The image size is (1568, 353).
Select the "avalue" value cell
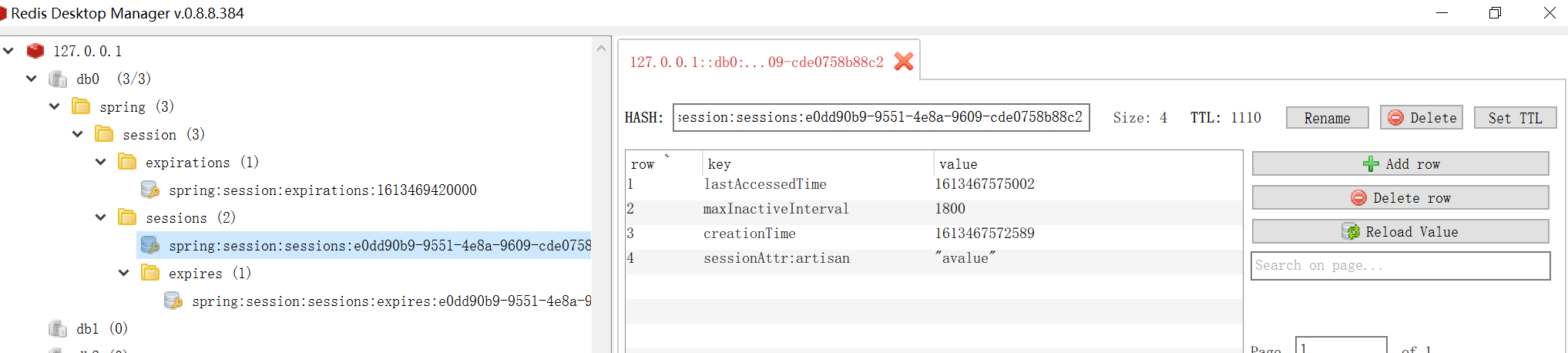(965, 258)
